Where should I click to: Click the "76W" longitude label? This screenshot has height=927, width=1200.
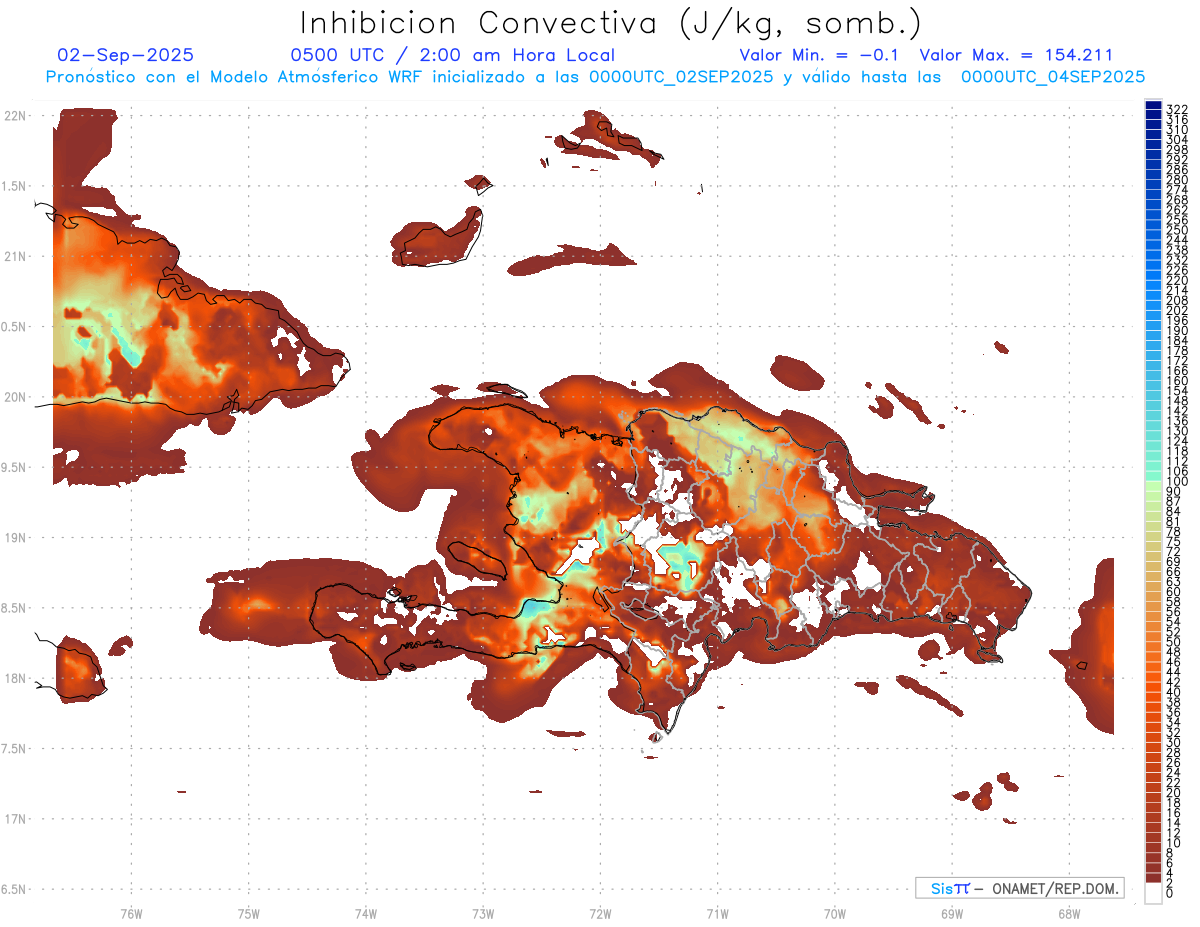click(x=131, y=913)
